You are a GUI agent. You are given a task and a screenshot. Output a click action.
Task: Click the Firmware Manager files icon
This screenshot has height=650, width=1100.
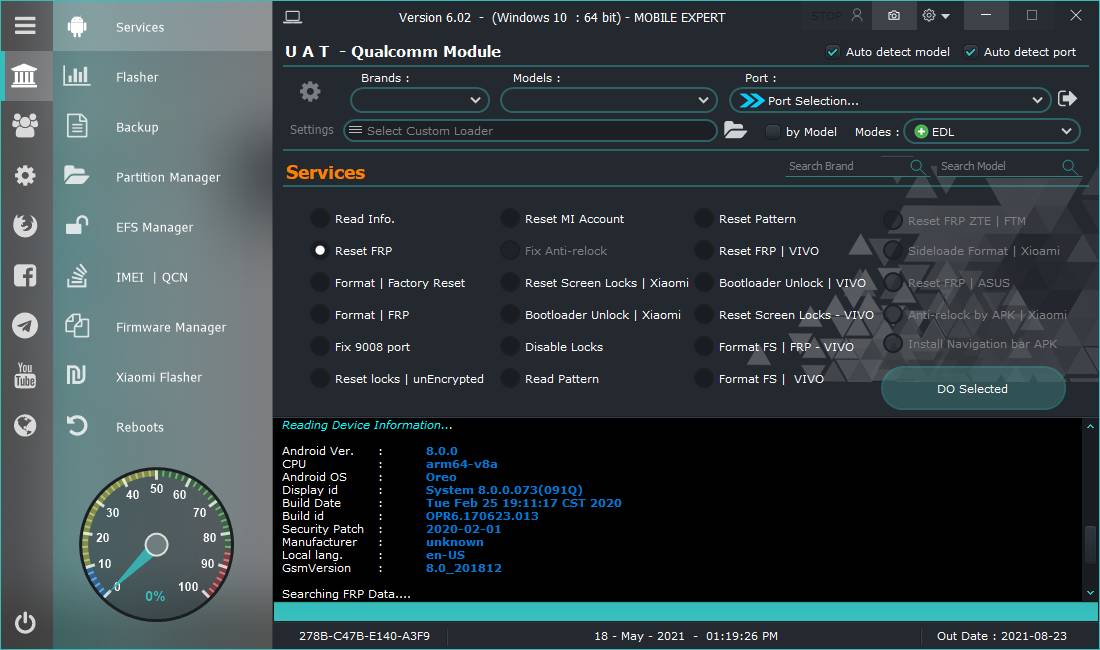pos(76,326)
